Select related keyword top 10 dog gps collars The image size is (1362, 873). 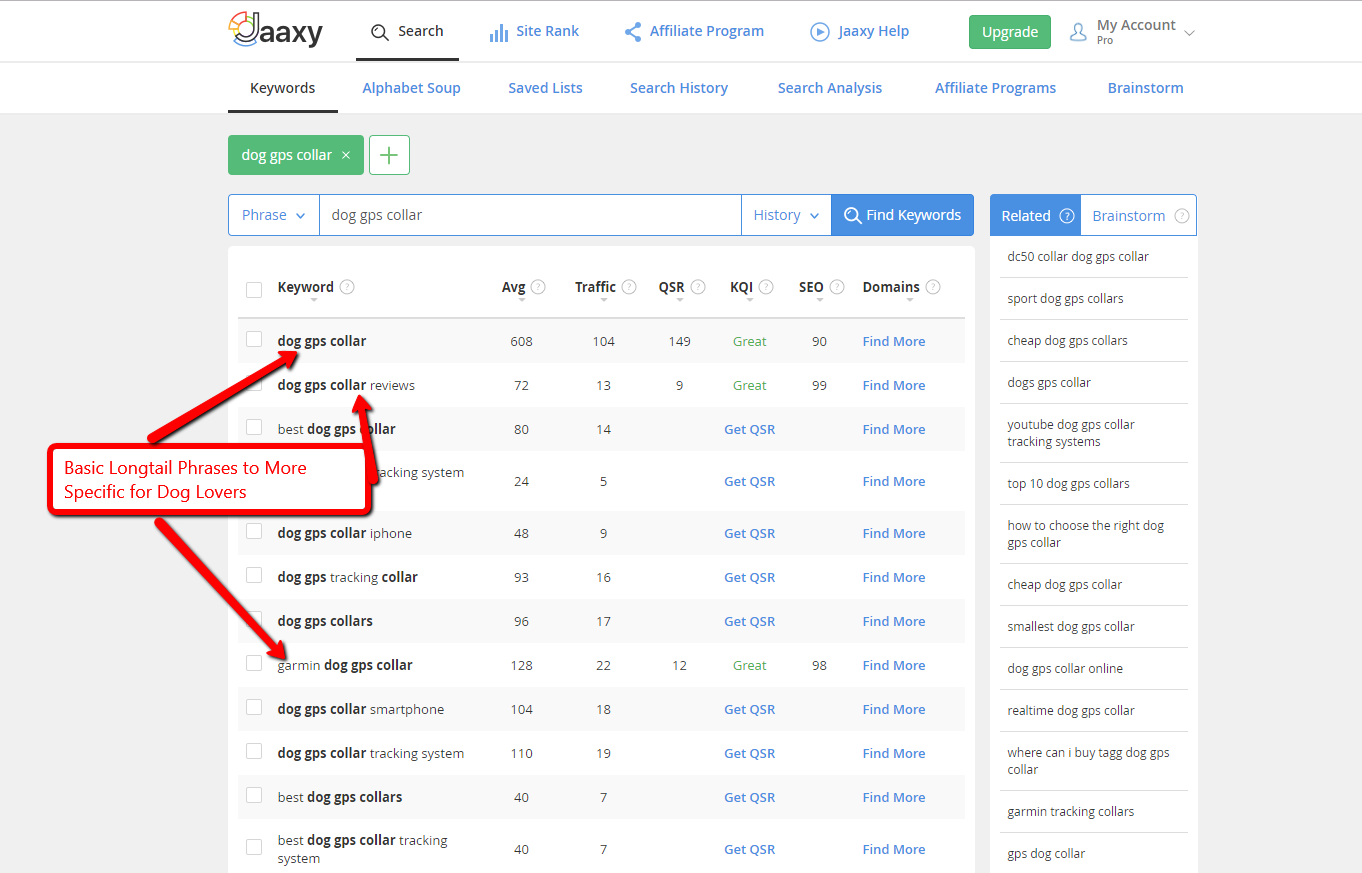(x=1068, y=483)
